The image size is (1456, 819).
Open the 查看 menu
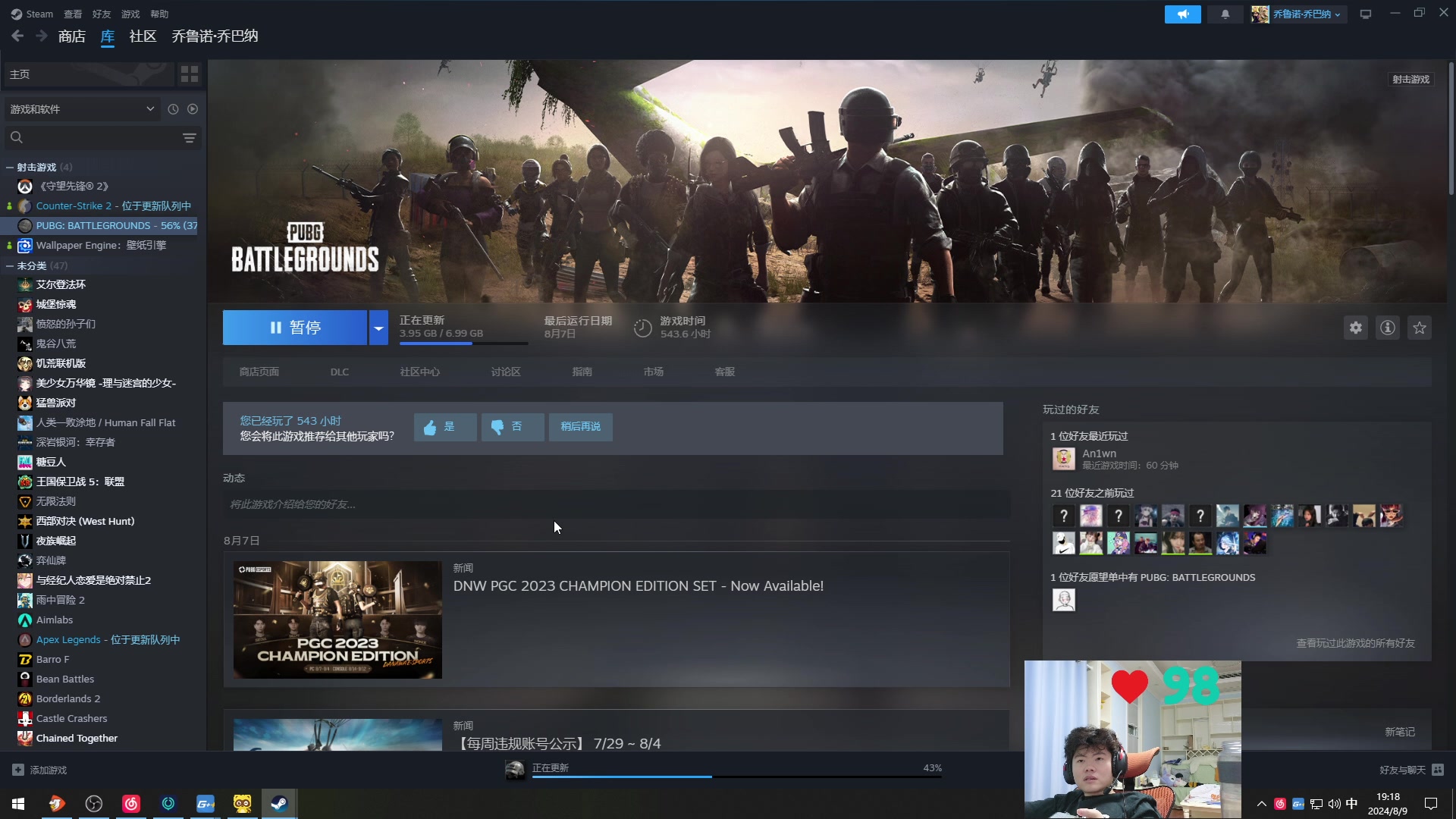[x=73, y=14]
